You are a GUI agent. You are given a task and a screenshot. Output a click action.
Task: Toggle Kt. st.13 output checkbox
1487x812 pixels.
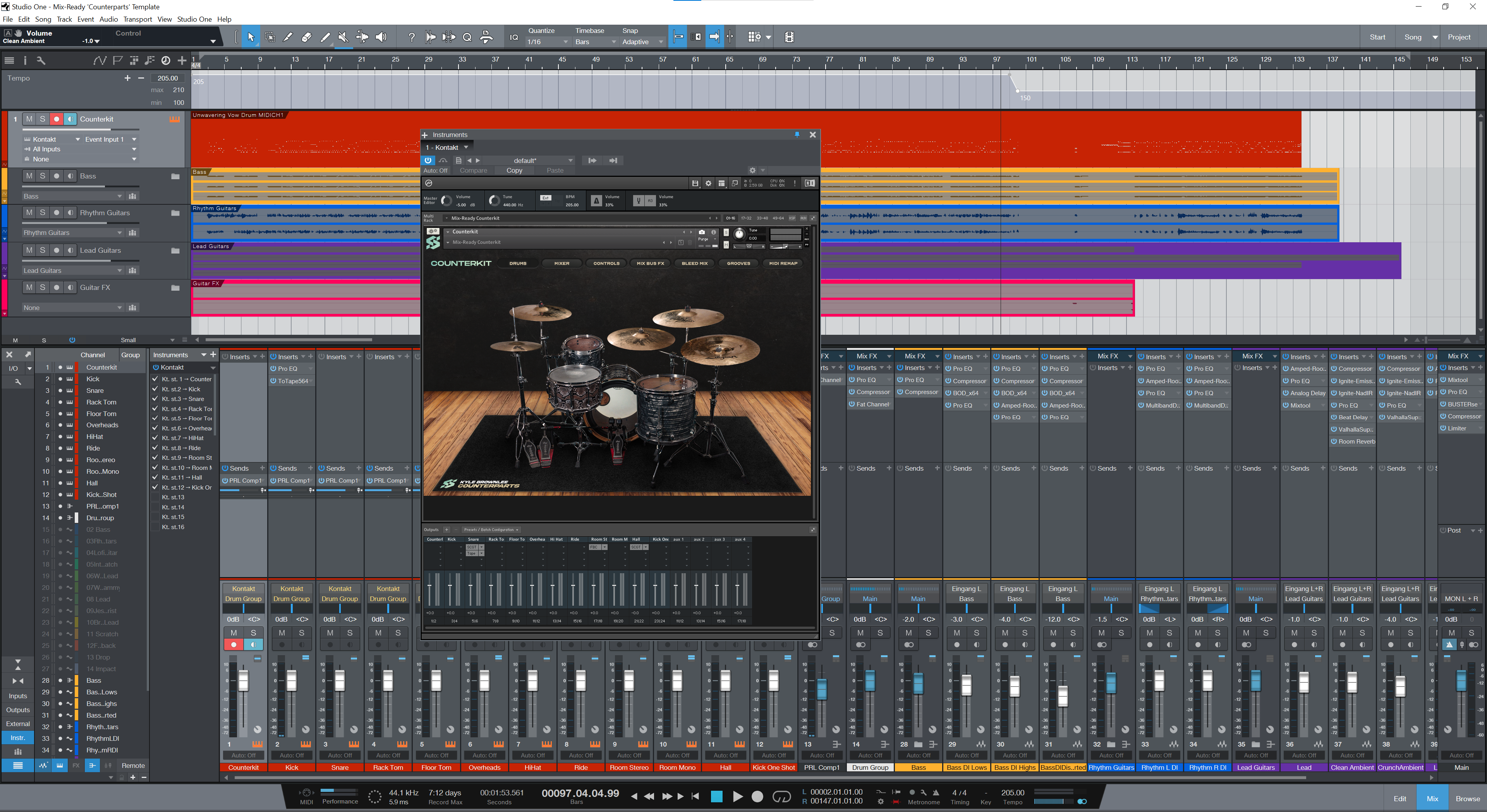[155, 497]
